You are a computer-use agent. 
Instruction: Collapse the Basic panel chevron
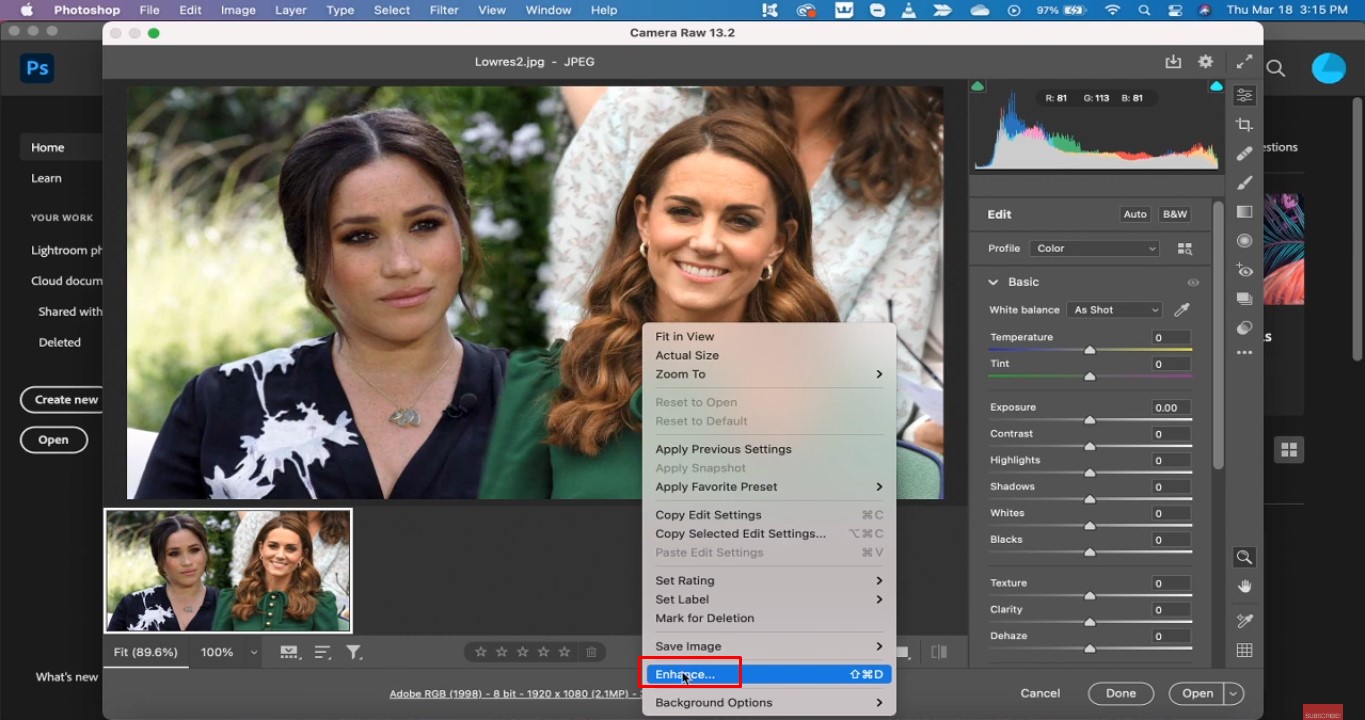click(x=993, y=282)
